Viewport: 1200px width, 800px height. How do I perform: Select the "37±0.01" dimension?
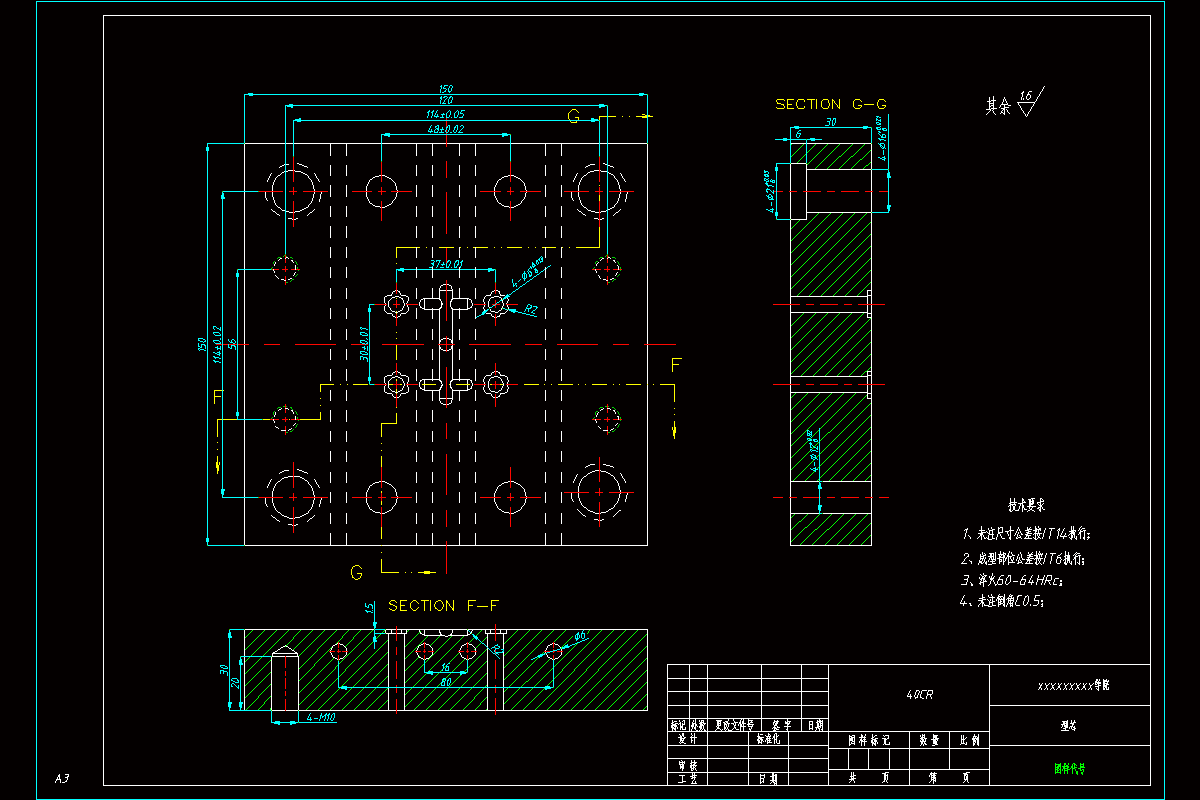click(x=446, y=264)
